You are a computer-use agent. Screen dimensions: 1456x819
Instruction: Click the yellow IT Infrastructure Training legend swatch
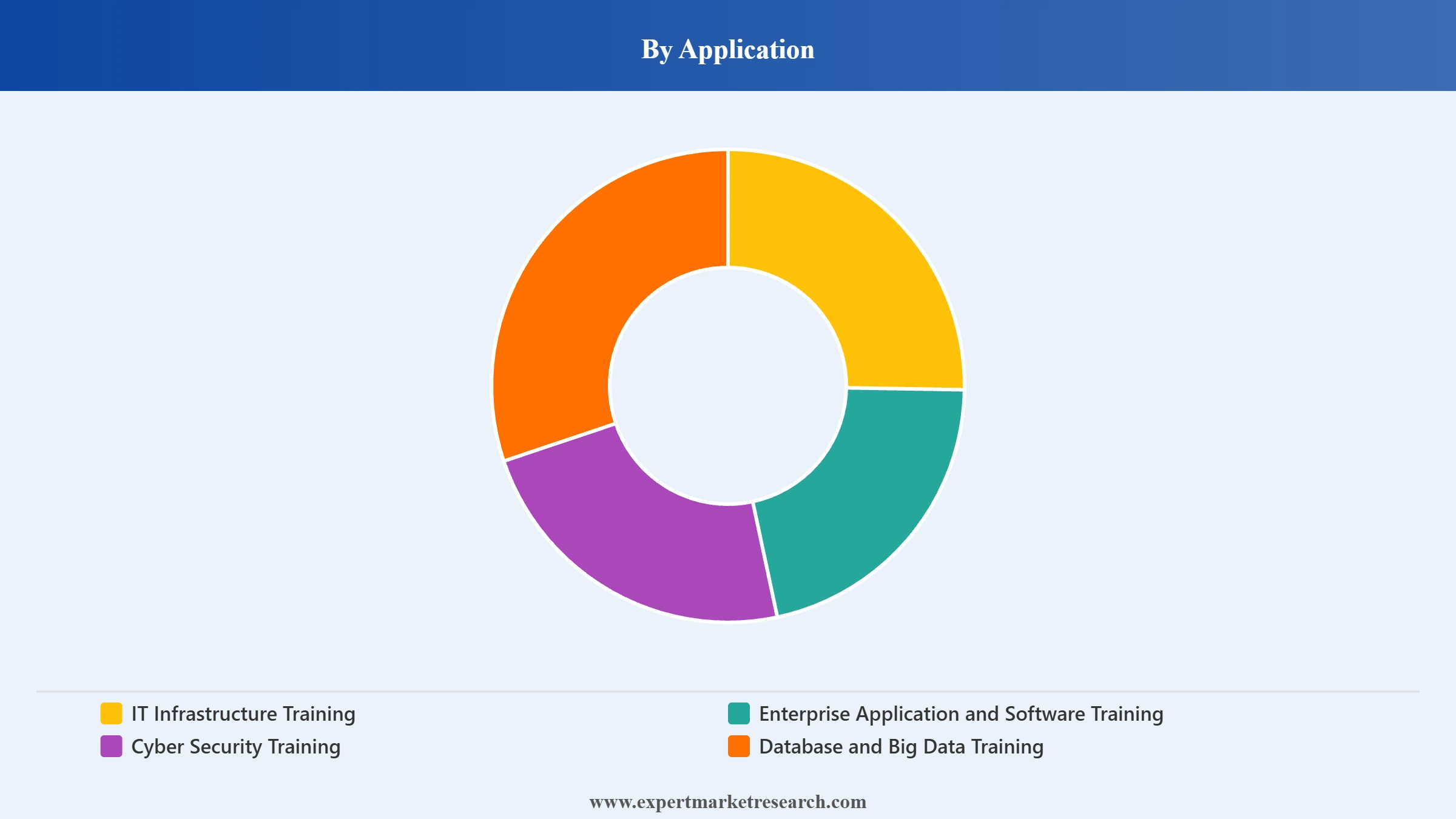coord(111,713)
